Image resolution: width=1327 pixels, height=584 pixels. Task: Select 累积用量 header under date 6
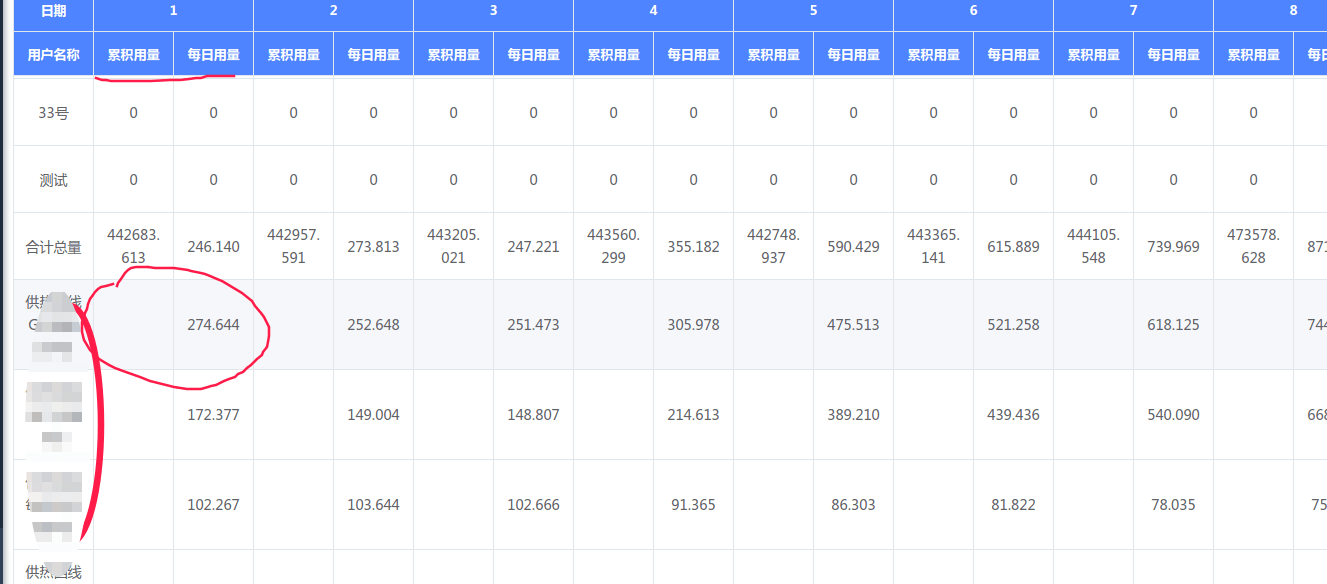[x=933, y=55]
